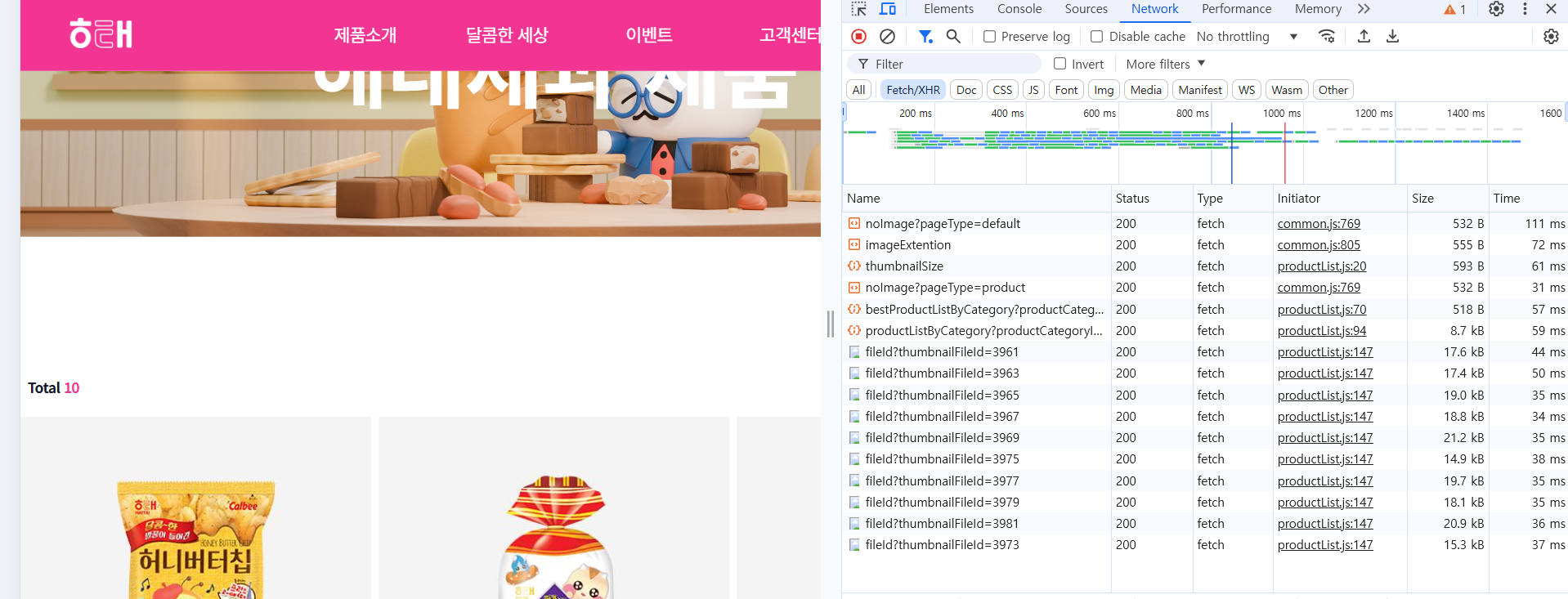Click the site logo in pink header
Image resolution: width=1568 pixels, height=599 pixels.
coord(101,34)
